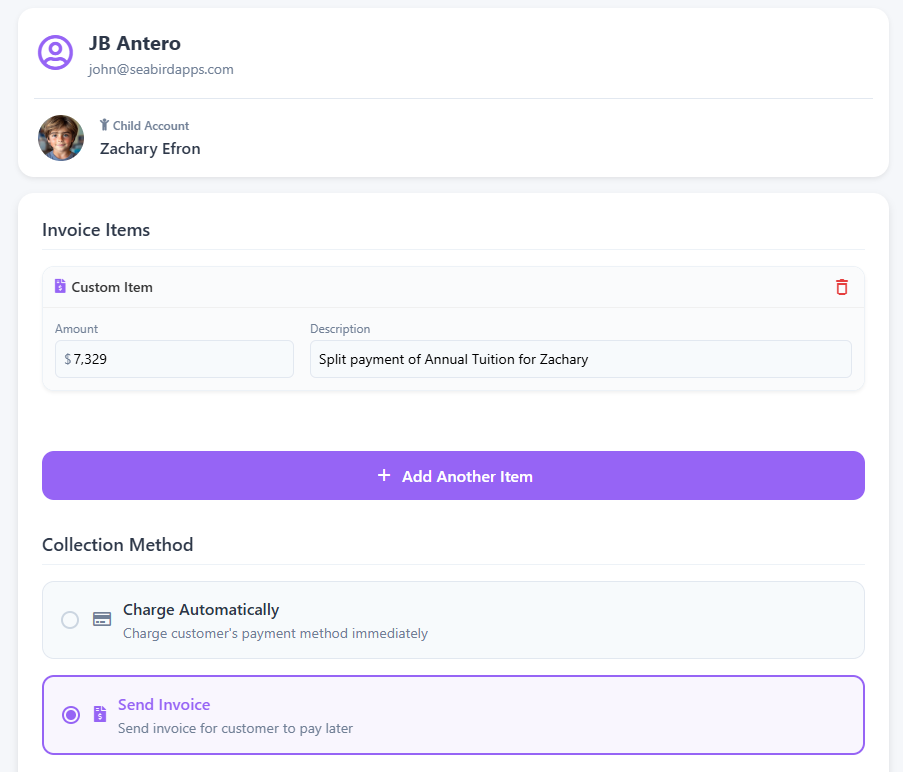Choose the Charge Automatically option card

tap(453, 620)
